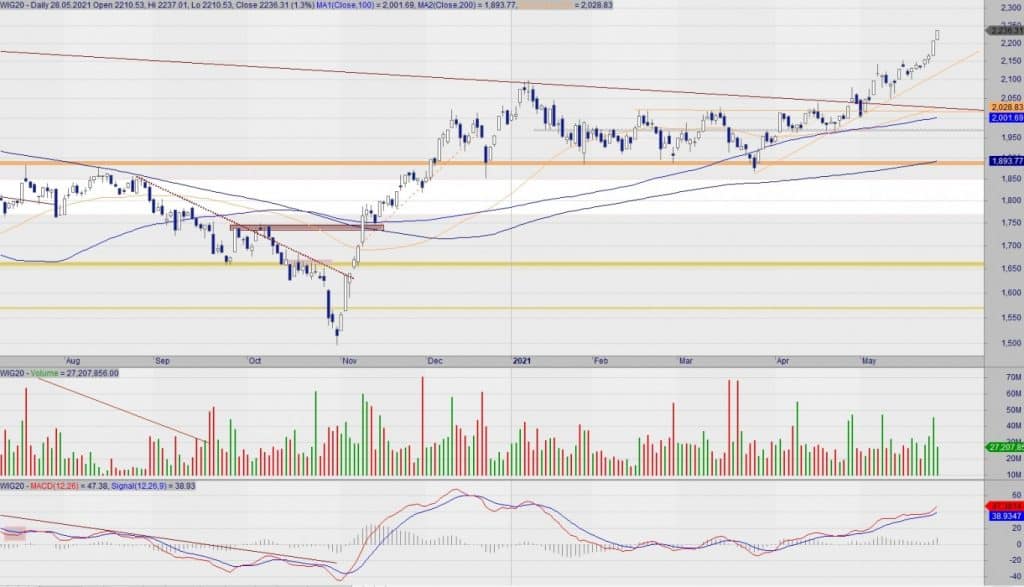Click the 2,028.83 orange price tag
This screenshot has width=1024, height=587.
[x=1004, y=107]
